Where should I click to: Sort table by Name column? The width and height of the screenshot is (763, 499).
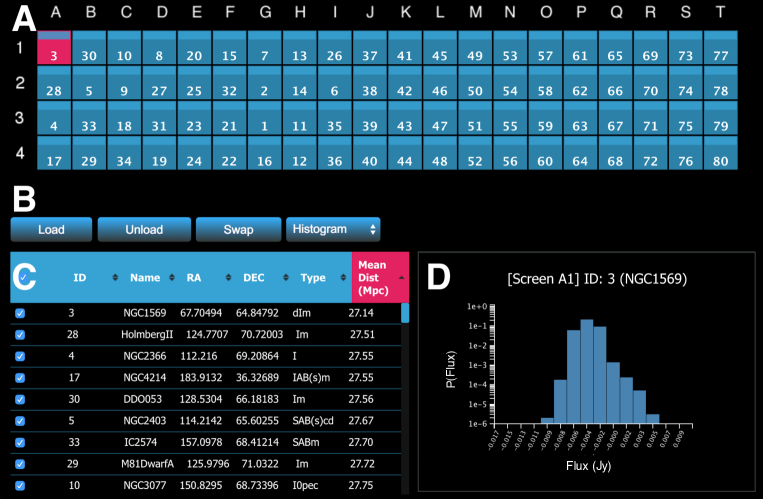(145, 277)
